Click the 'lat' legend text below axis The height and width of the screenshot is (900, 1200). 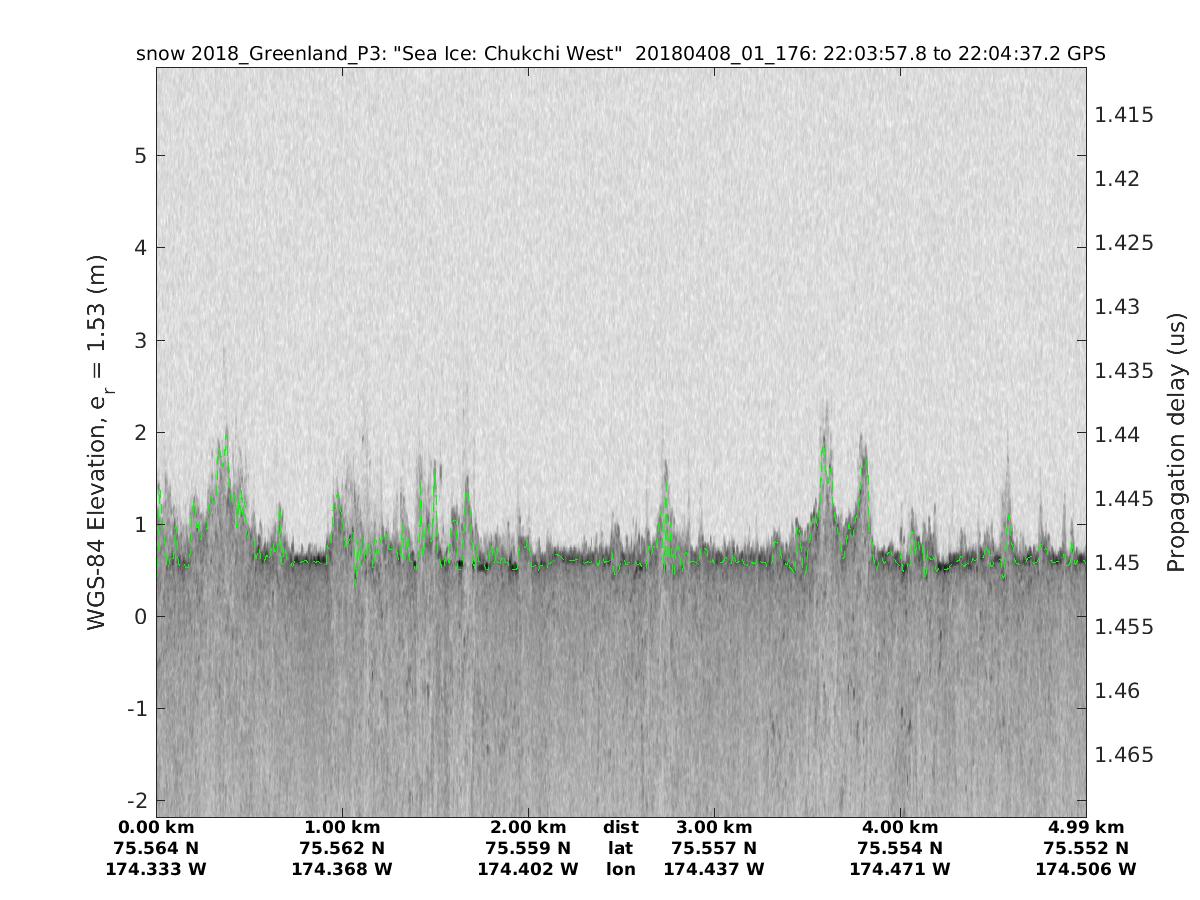coord(621,849)
